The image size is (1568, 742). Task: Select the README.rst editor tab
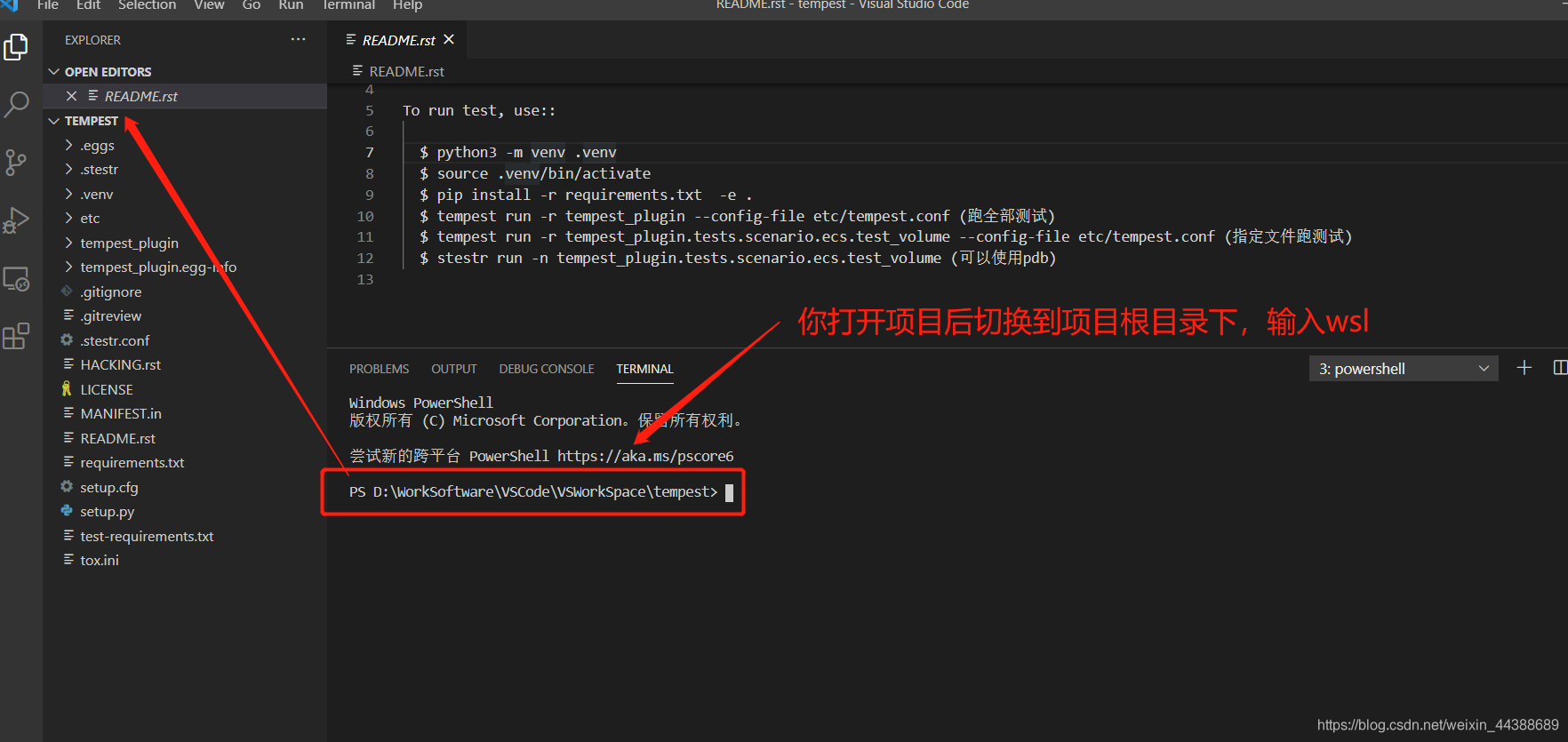398,40
